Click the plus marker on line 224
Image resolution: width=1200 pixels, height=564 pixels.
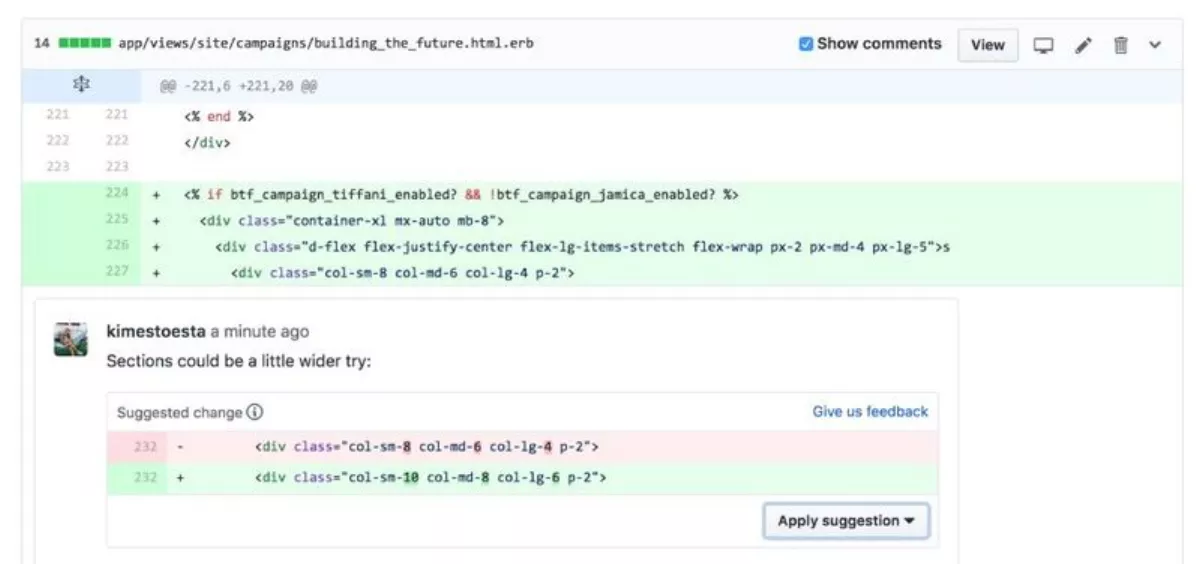pos(156,195)
